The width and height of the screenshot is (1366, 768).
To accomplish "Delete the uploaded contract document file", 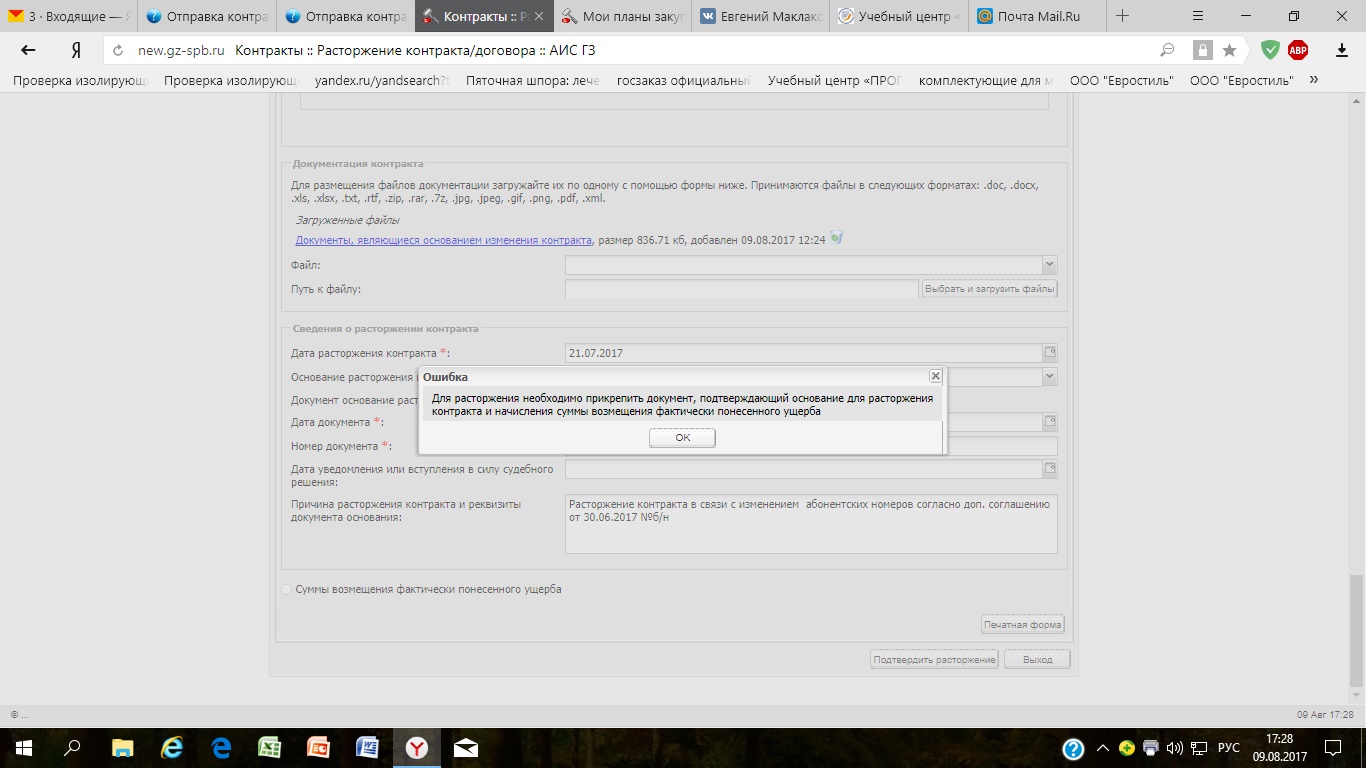I will point(836,239).
